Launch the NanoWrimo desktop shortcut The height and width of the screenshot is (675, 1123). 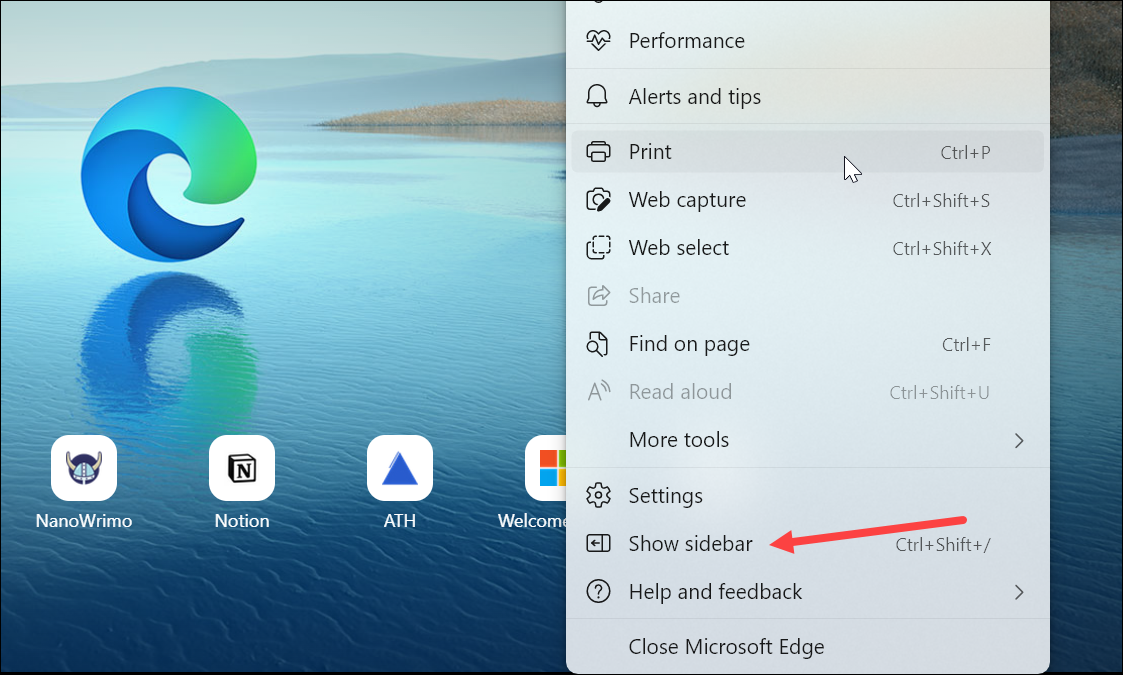coord(84,467)
